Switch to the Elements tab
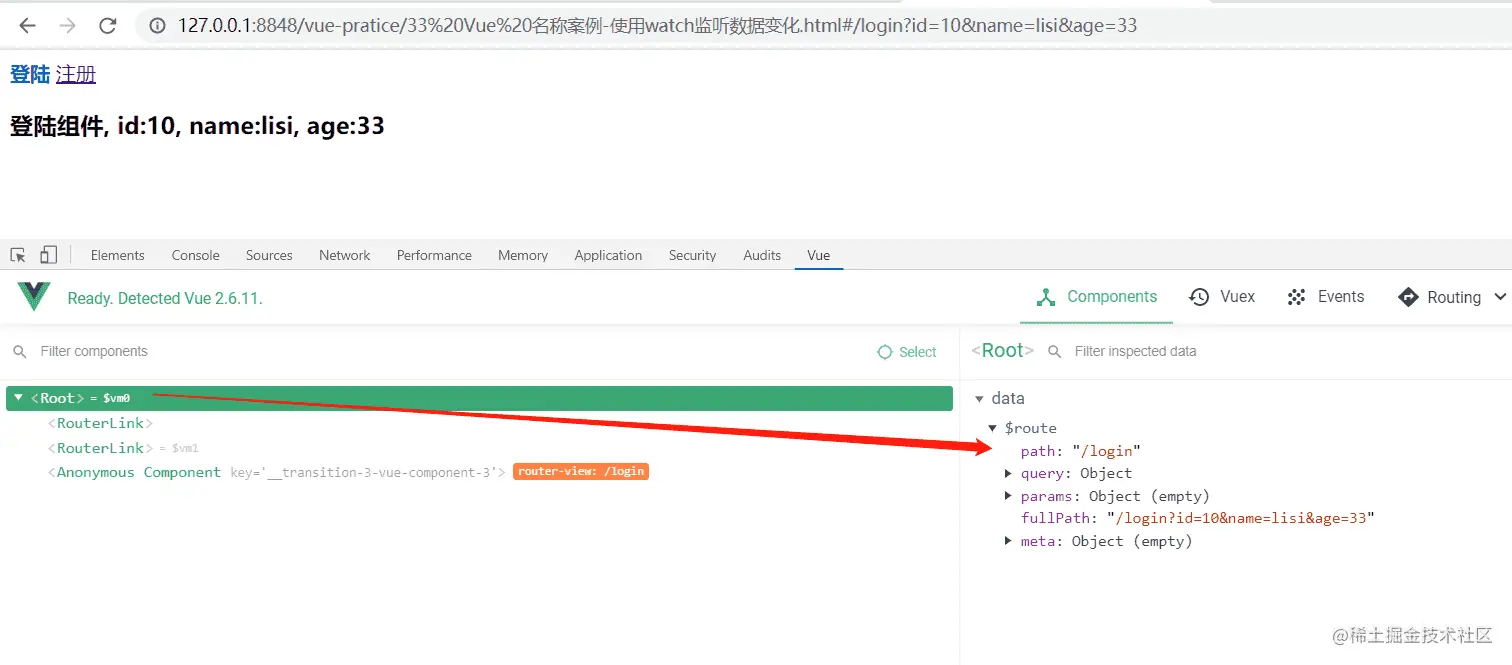1512x665 pixels. pyautogui.click(x=117, y=255)
